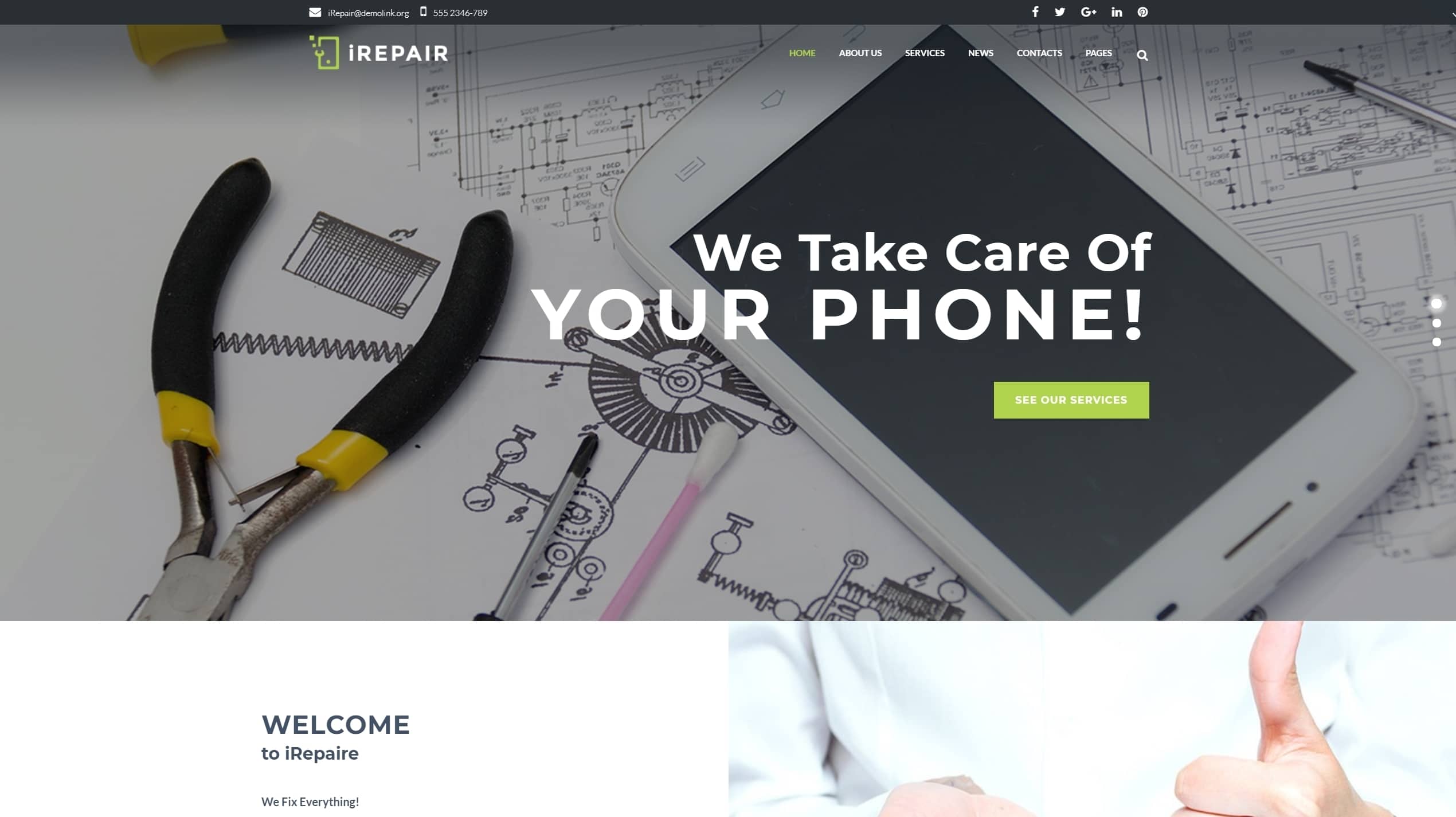Click the SEE OUR SERVICES button
This screenshot has height=817, width=1456.
[x=1071, y=400]
